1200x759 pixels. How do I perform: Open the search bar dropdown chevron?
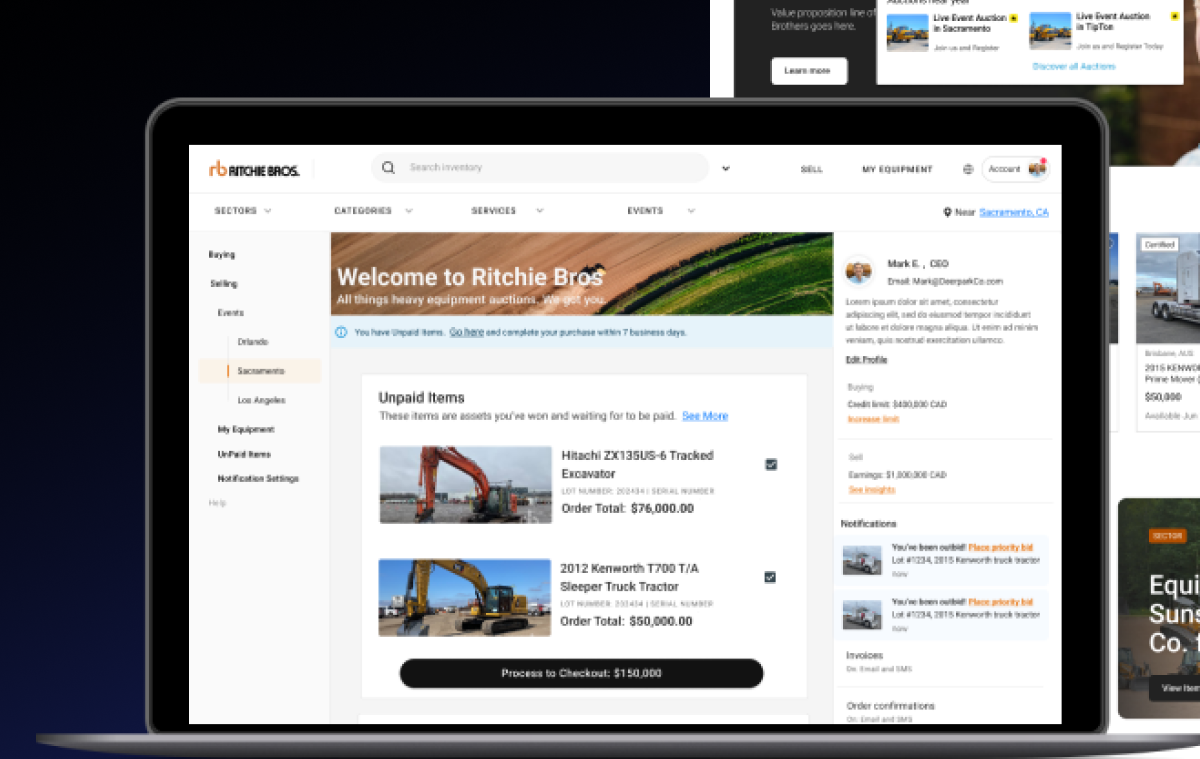pos(726,169)
